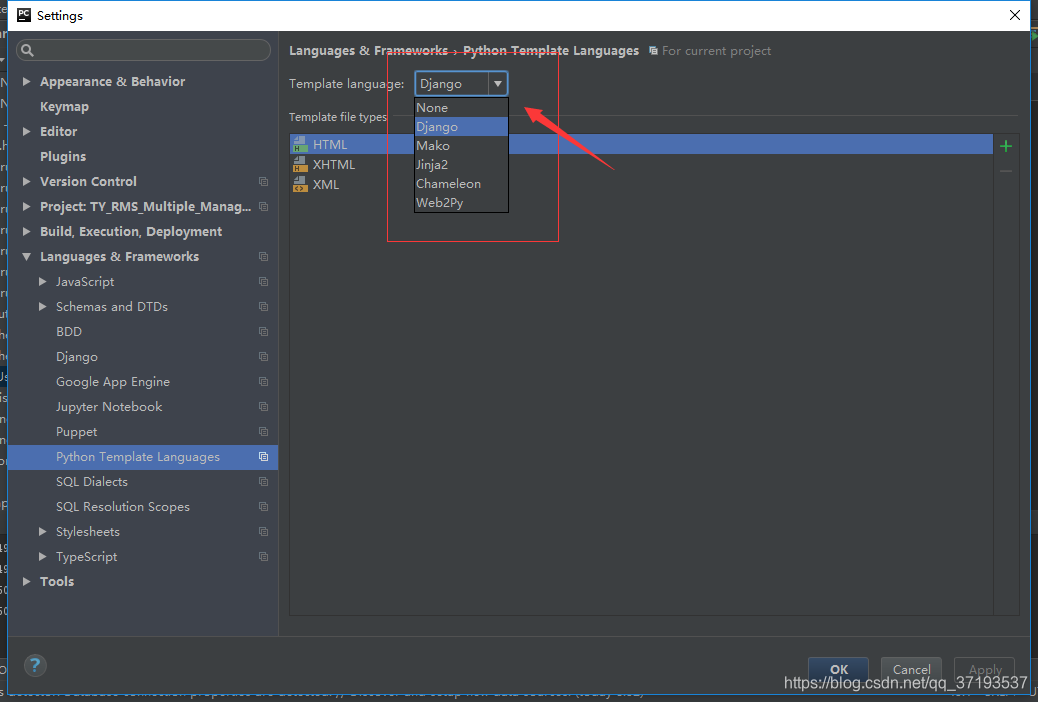The width and height of the screenshot is (1038, 702).
Task: Collapse the Languages & Frameworks section
Action: pyautogui.click(x=26, y=256)
